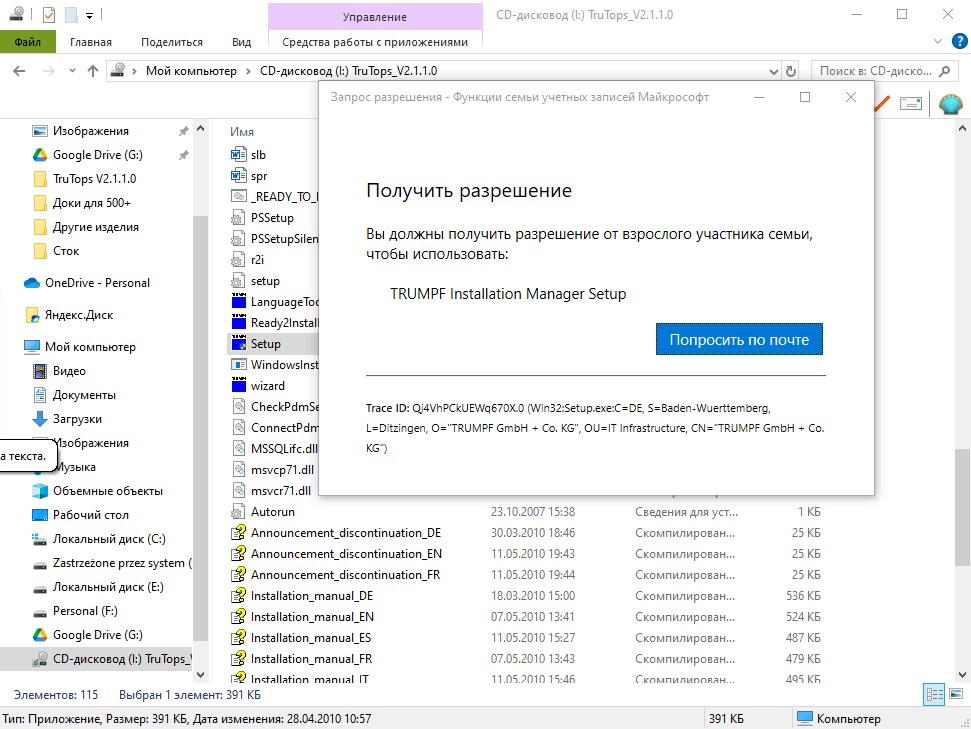
Task: Open TruTops V2.1.1.0 folder in sidebar
Action: pos(94,179)
